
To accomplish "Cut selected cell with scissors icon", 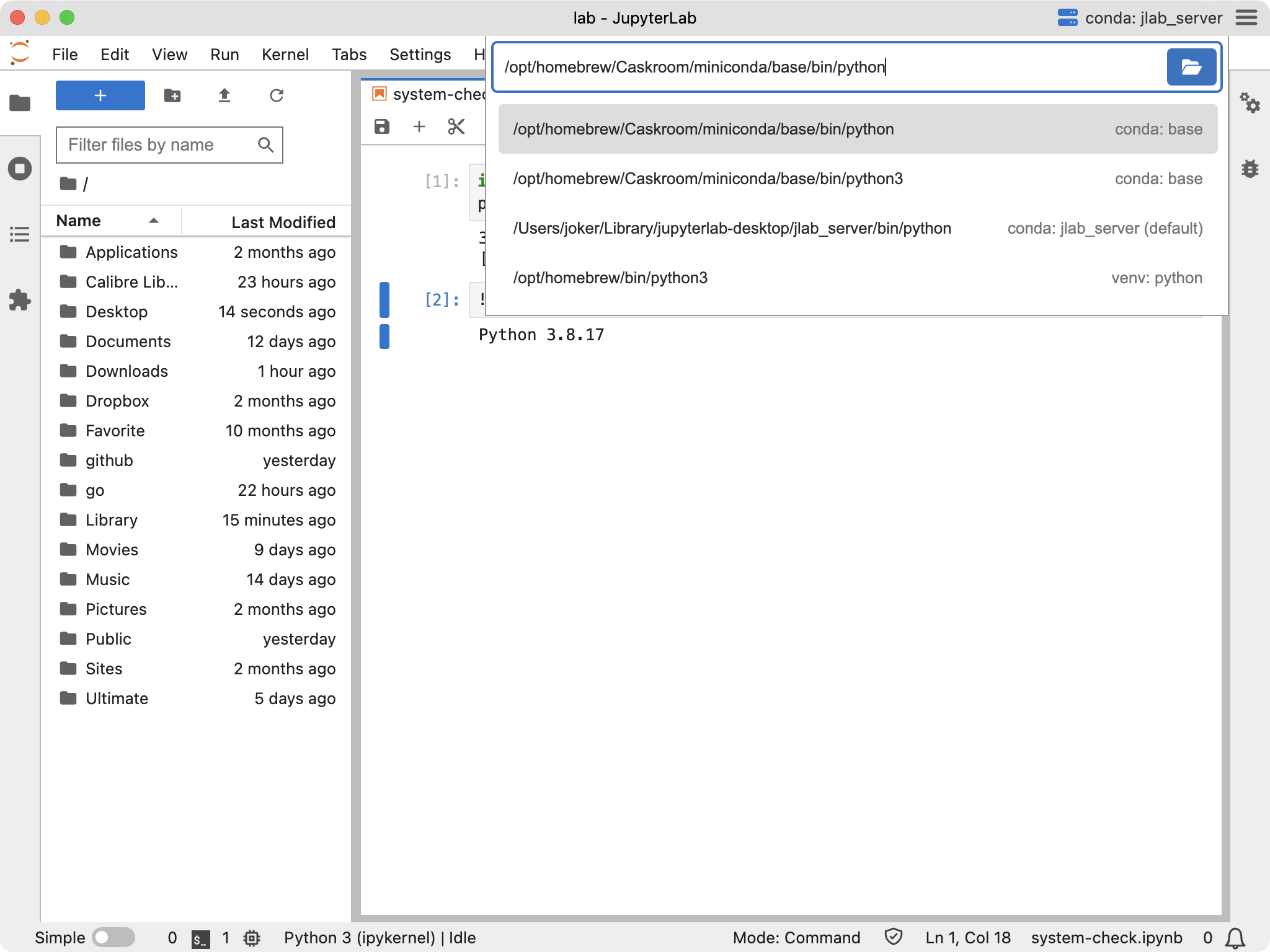I will point(456,127).
